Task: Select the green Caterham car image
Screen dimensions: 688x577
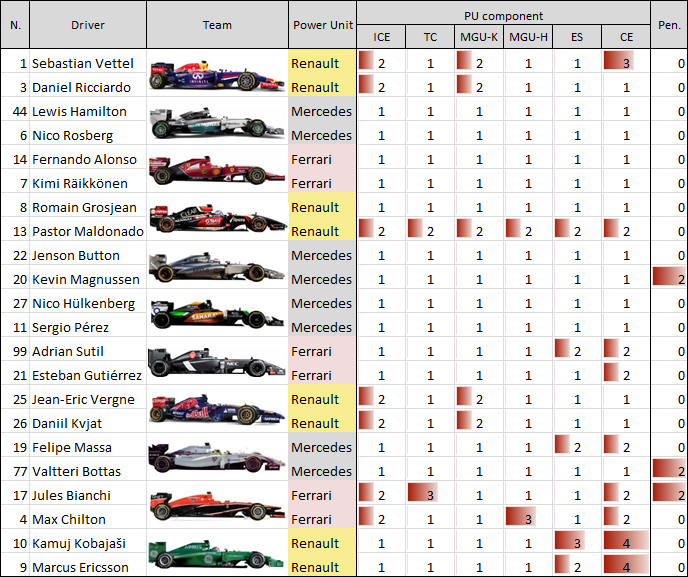Action: click(x=217, y=555)
